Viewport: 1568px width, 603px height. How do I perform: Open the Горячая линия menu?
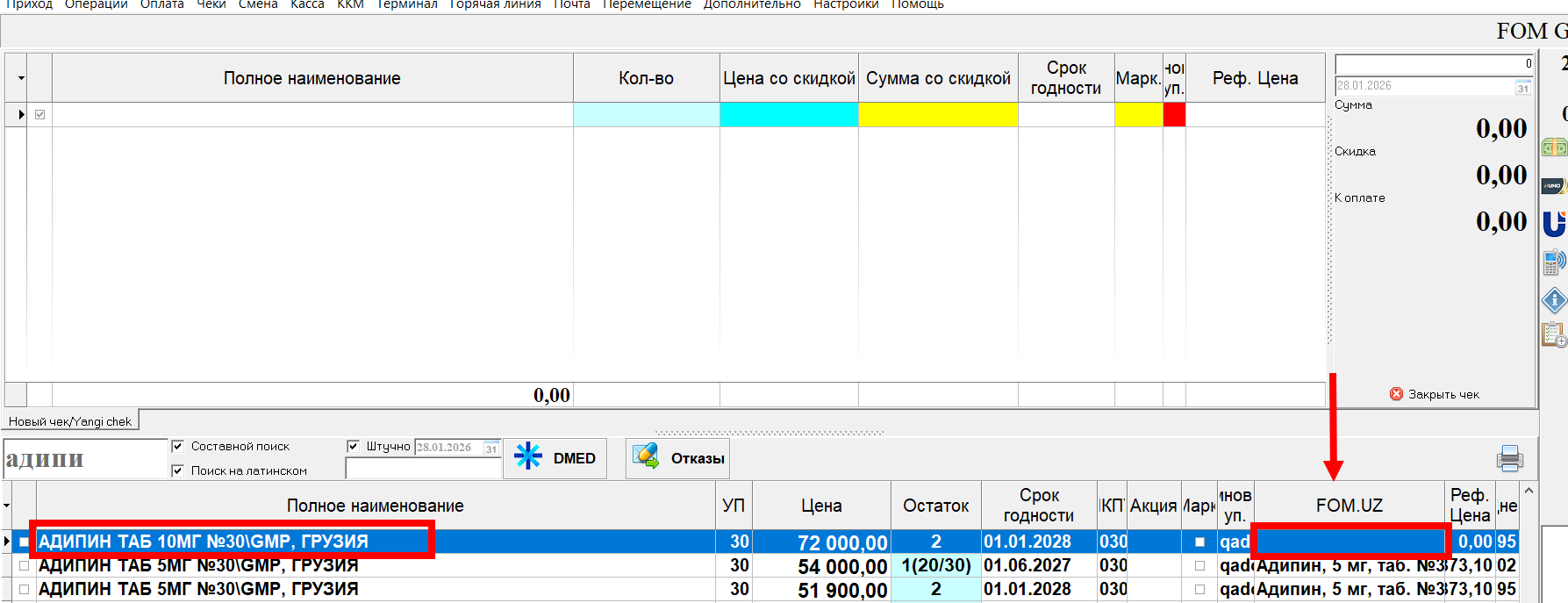click(x=495, y=4)
